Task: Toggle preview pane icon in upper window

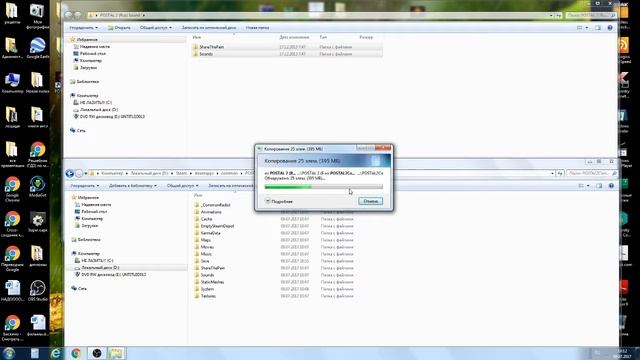Action: click(x=598, y=28)
